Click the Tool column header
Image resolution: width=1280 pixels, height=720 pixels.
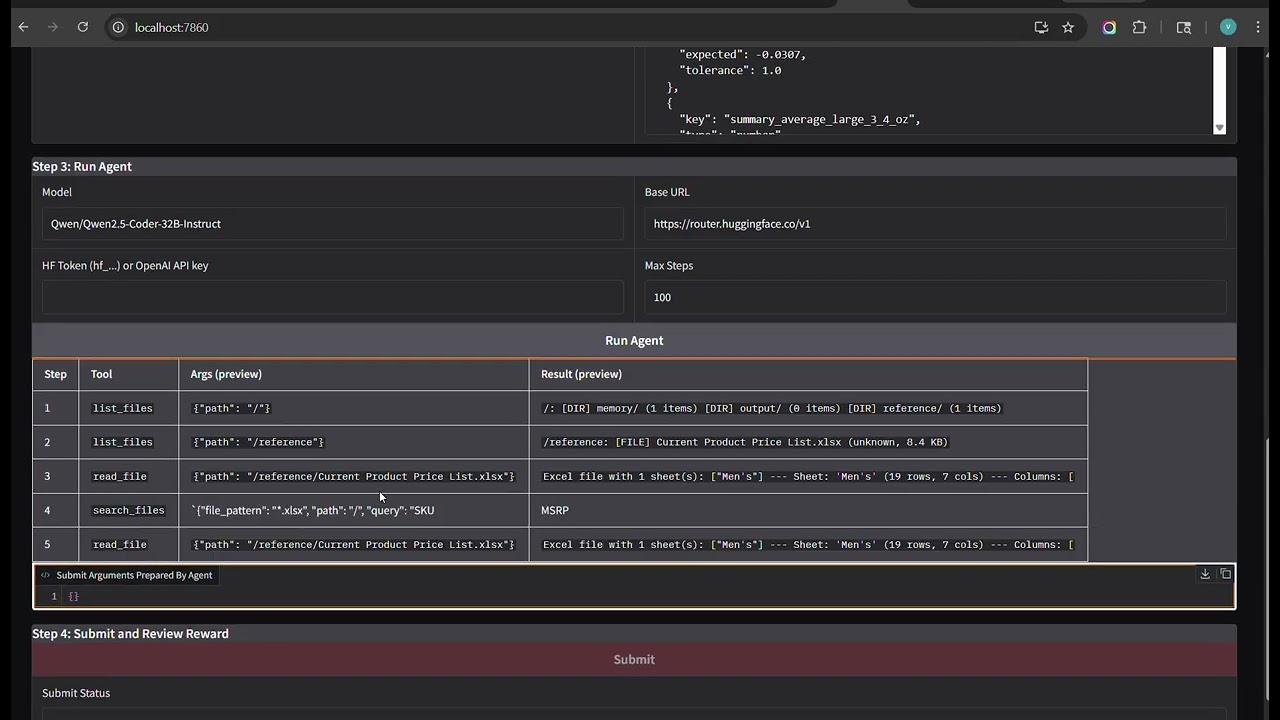point(129,374)
